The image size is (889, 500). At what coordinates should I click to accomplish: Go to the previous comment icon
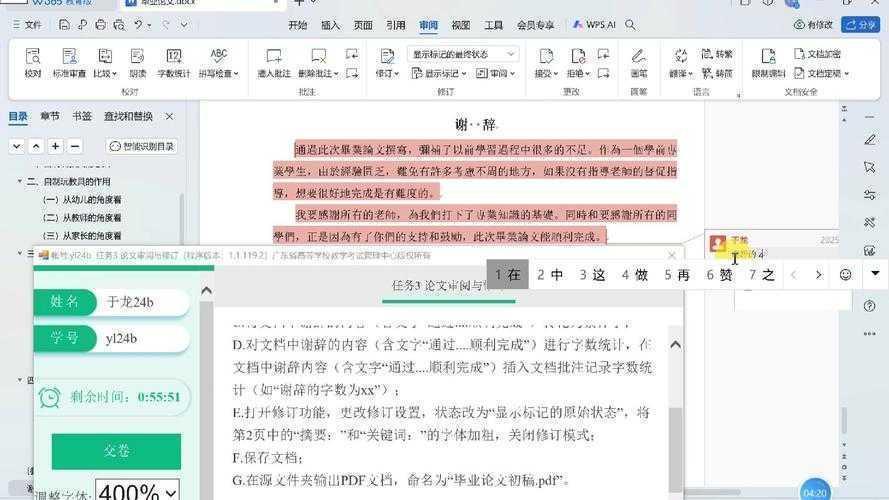352,54
